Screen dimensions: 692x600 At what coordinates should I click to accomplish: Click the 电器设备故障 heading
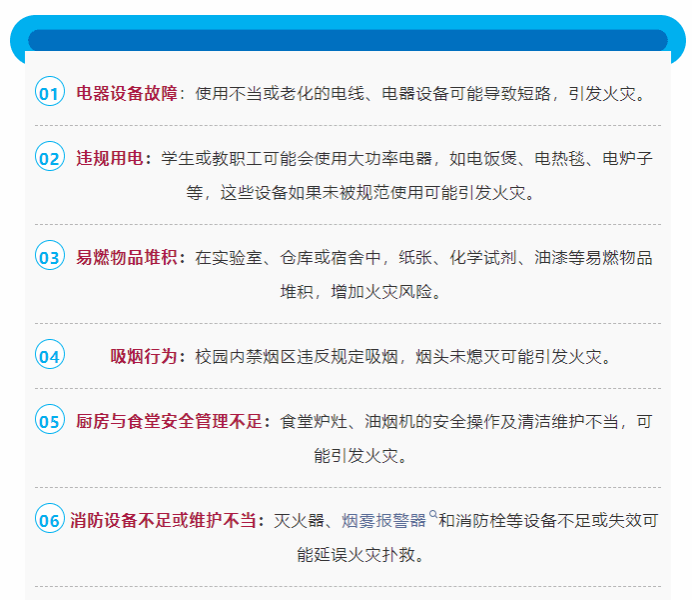127,93
